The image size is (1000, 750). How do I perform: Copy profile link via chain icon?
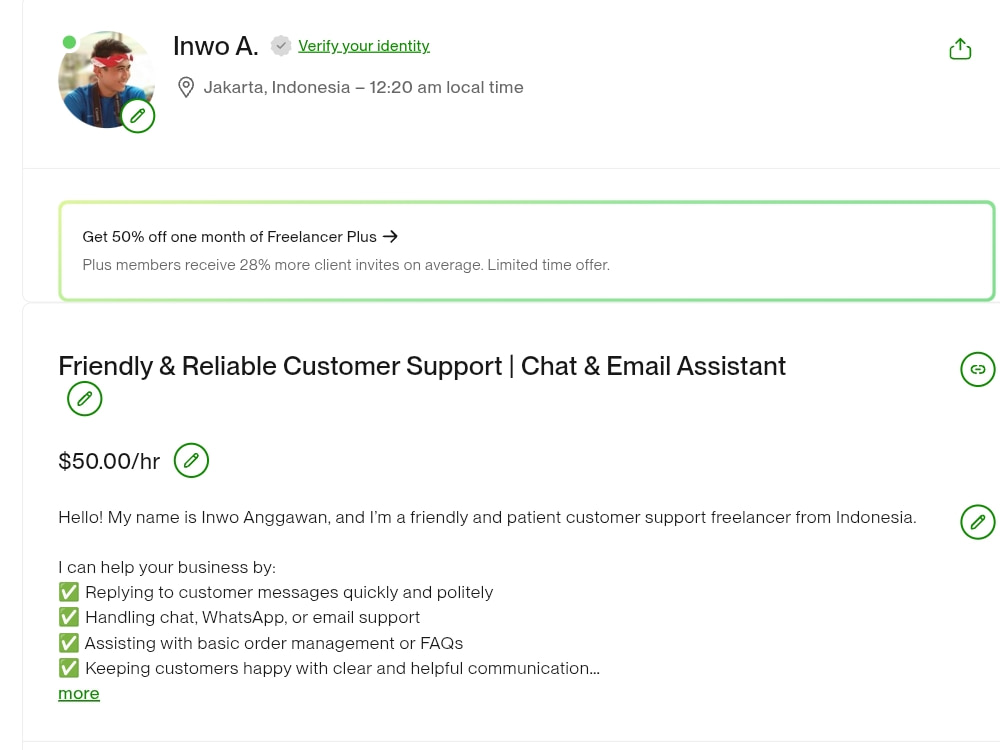click(978, 369)
